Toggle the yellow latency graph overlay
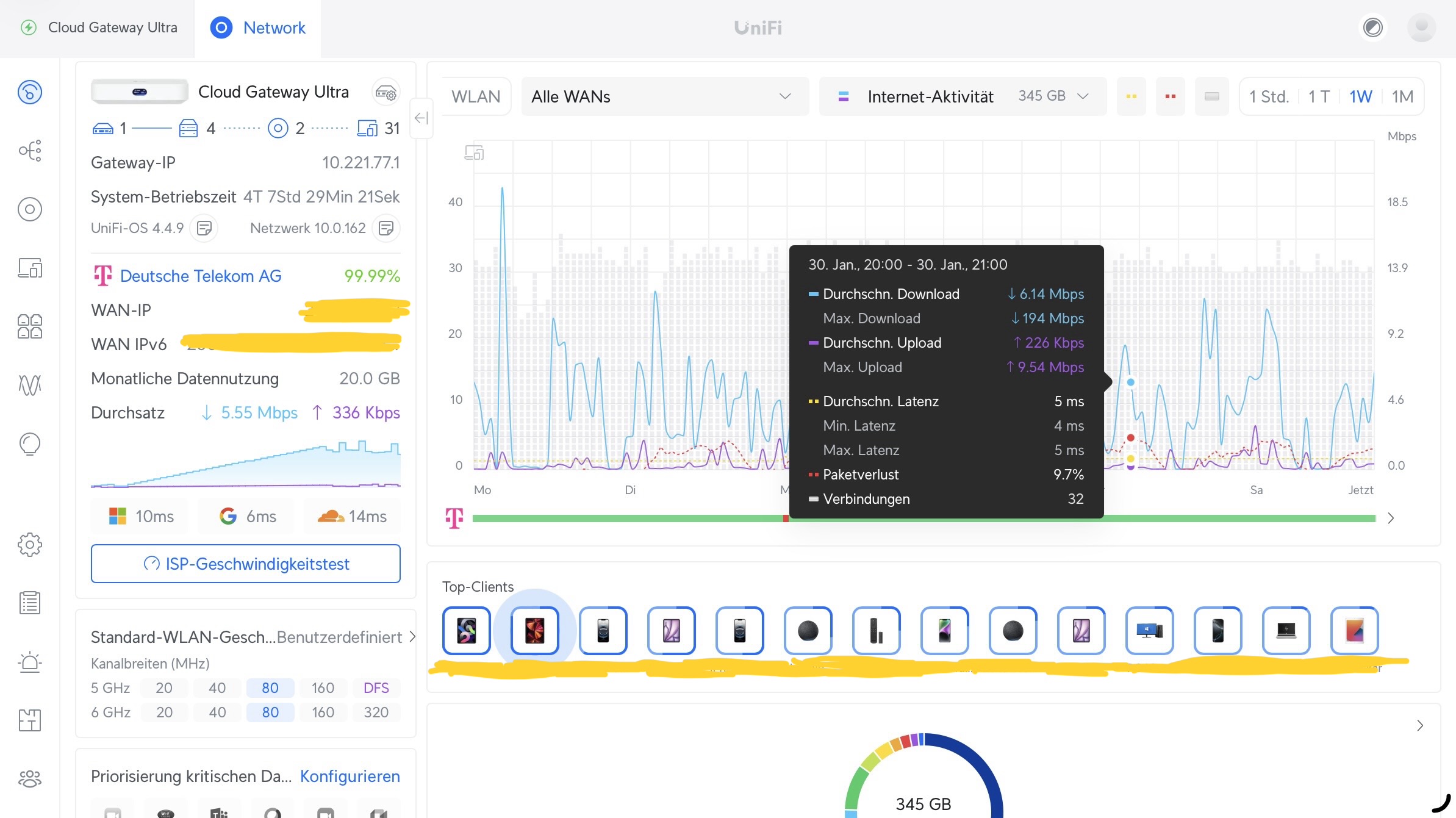The width and height of the screenshot is (1456, 818). (x=1131, y=96)
